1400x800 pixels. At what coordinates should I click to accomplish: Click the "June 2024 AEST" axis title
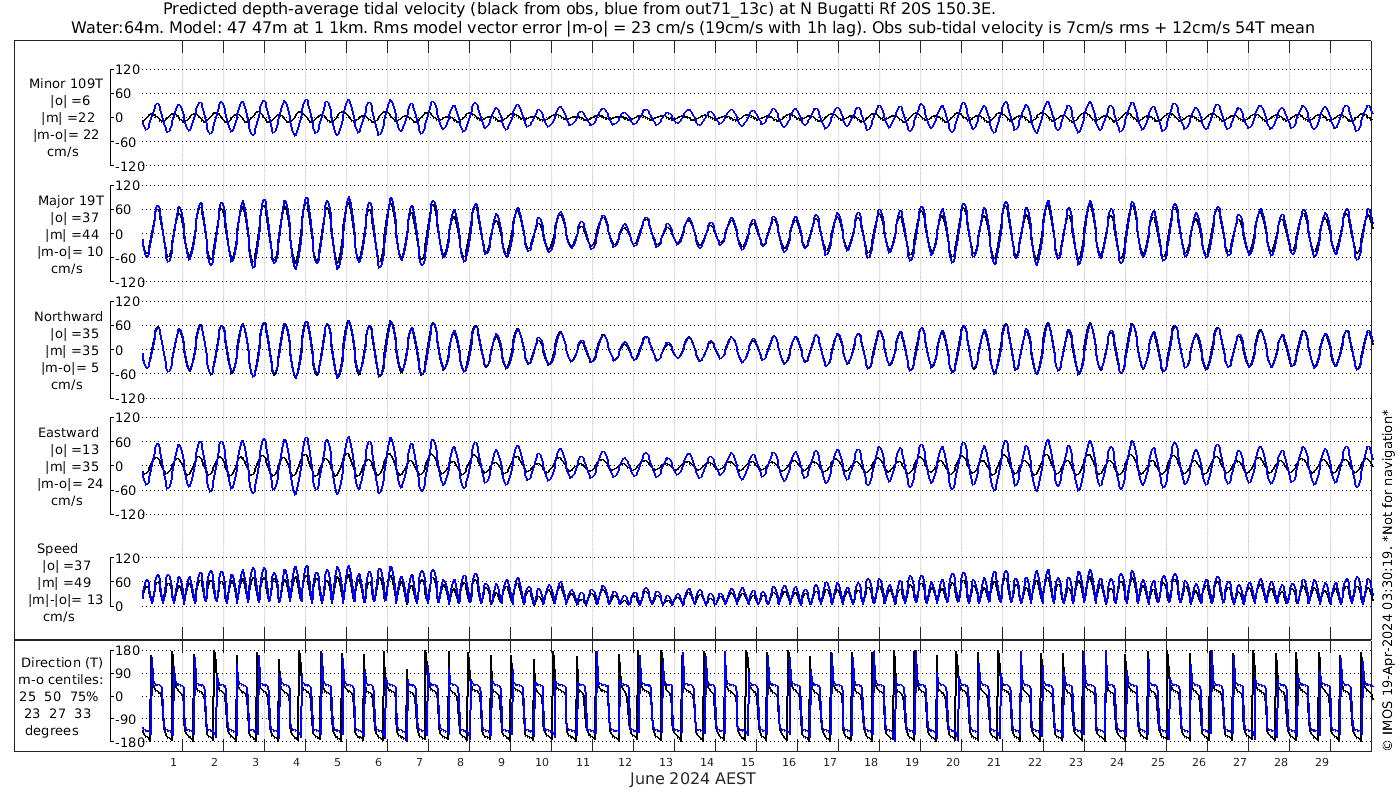point(692,779)
